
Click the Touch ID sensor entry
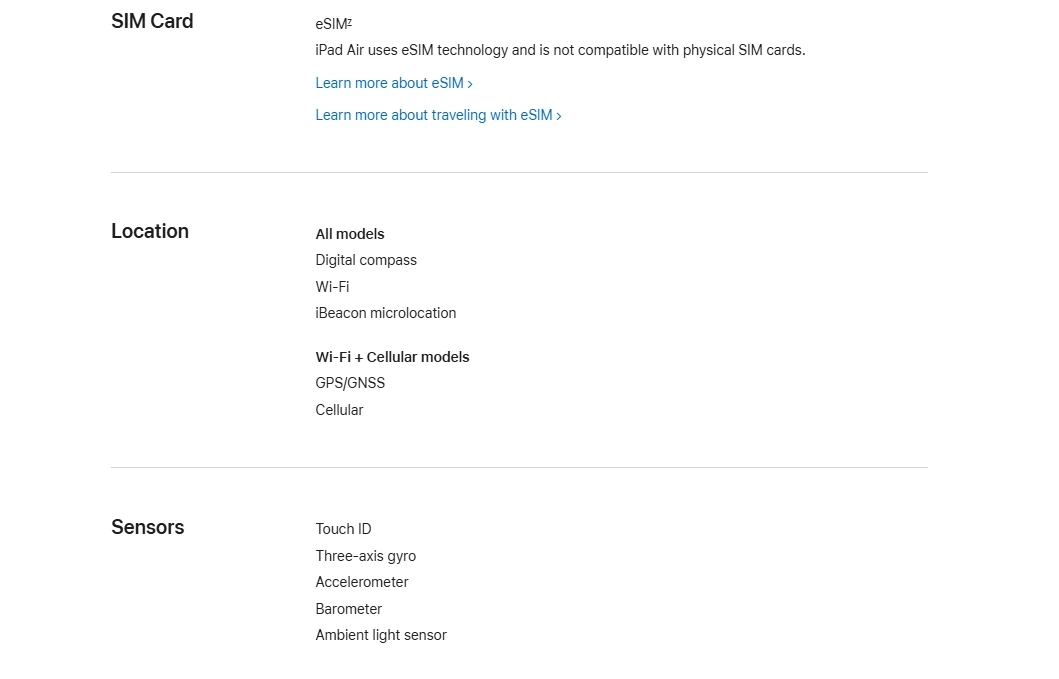pyautogui.click(x=343, y=529)
